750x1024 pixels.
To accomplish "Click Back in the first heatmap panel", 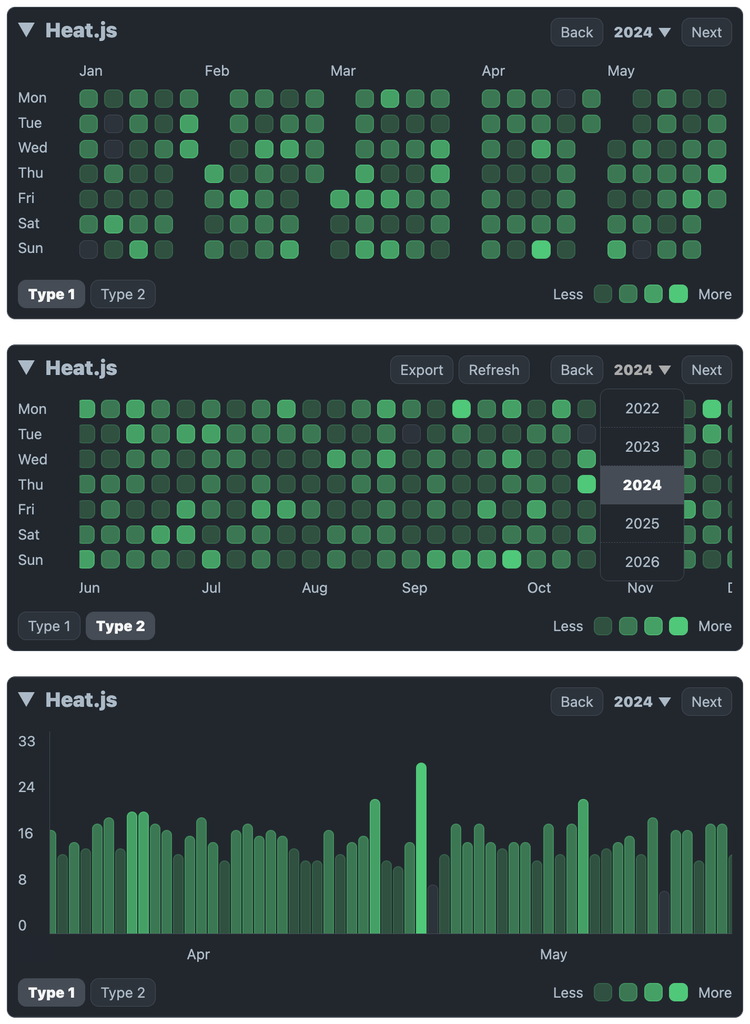I will coord(577,32).
